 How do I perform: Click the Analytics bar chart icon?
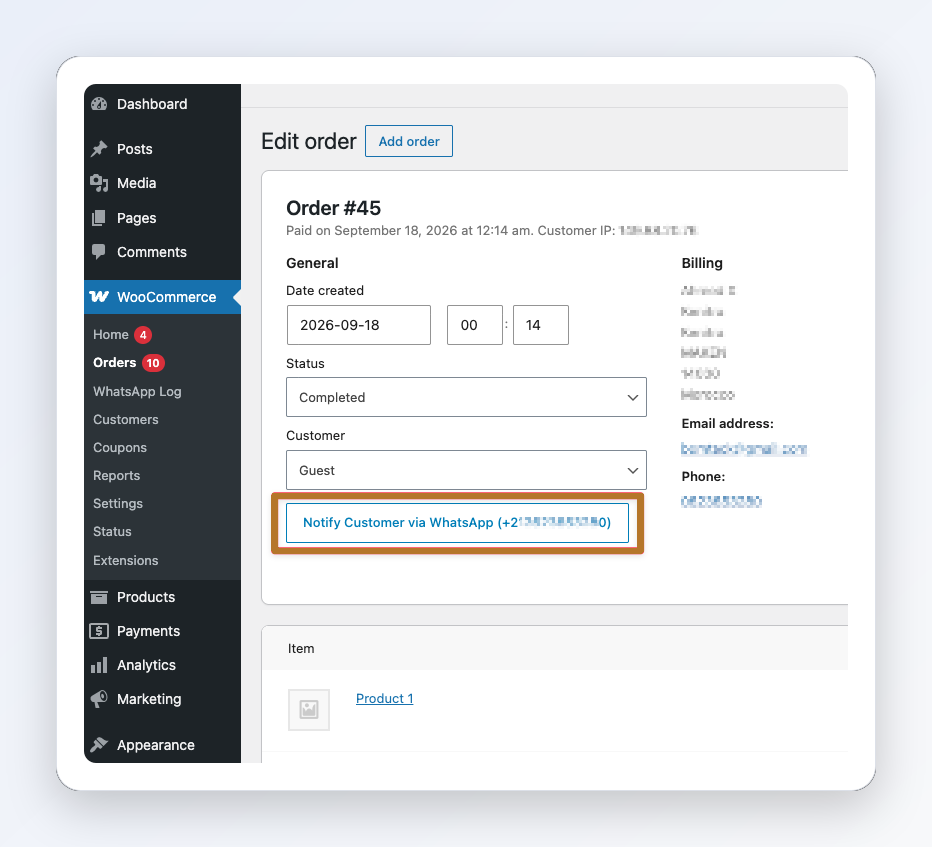(x=99, y=665)
